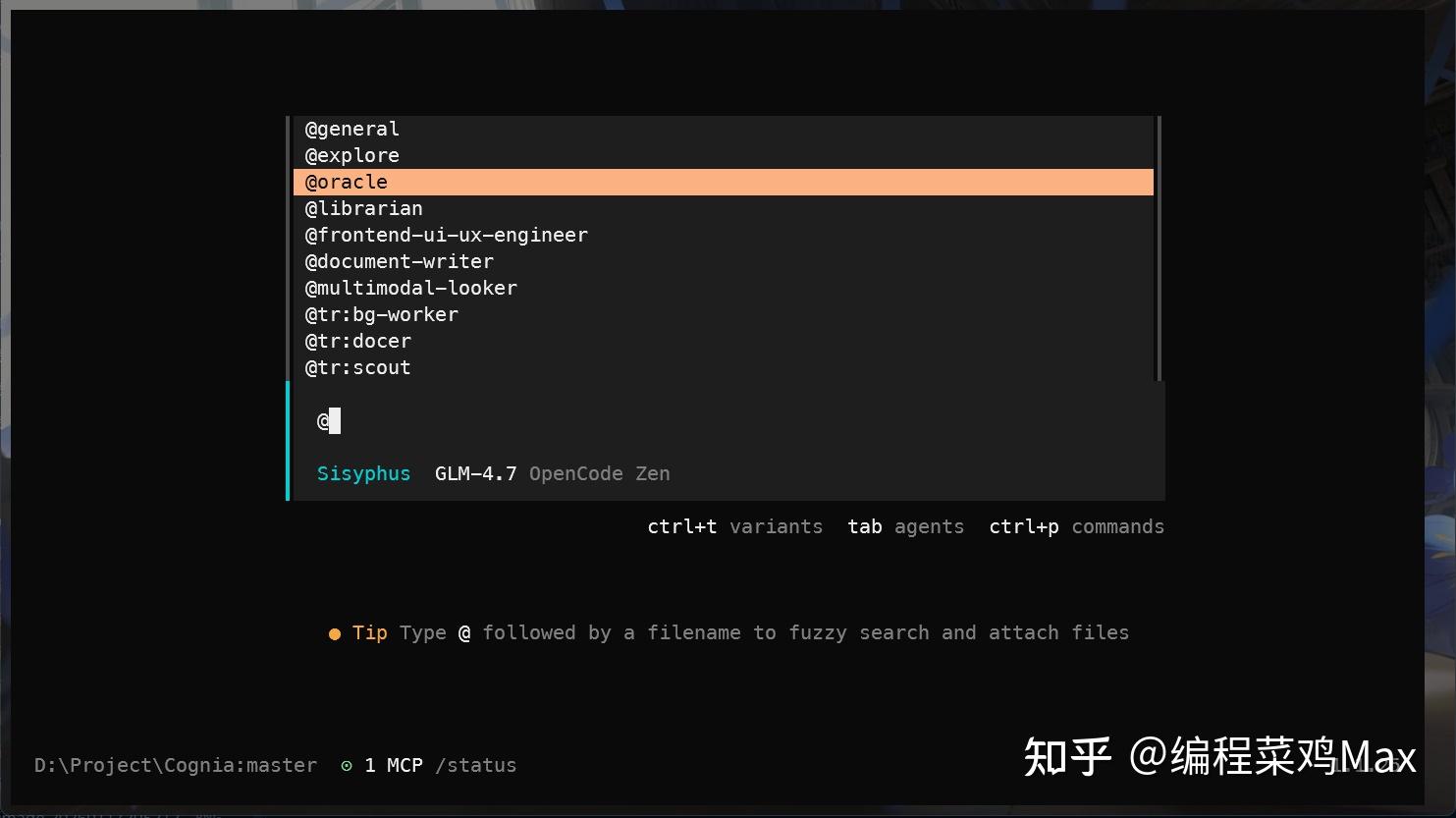Image resolution: width=1456 pixels, height=818 pixels.
Task: Click the Sisyphus agent label
Action: (363, 473)
